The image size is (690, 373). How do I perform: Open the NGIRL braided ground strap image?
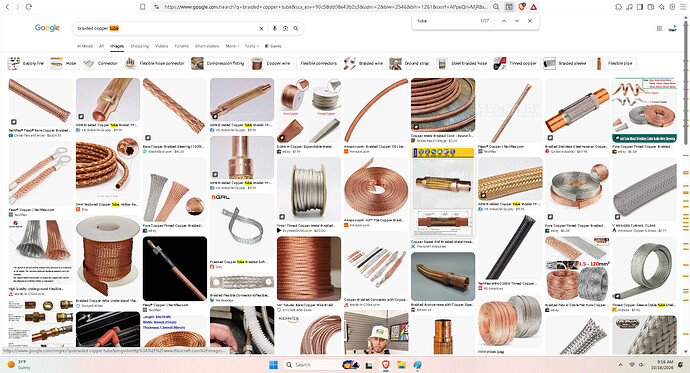(242, 226)
